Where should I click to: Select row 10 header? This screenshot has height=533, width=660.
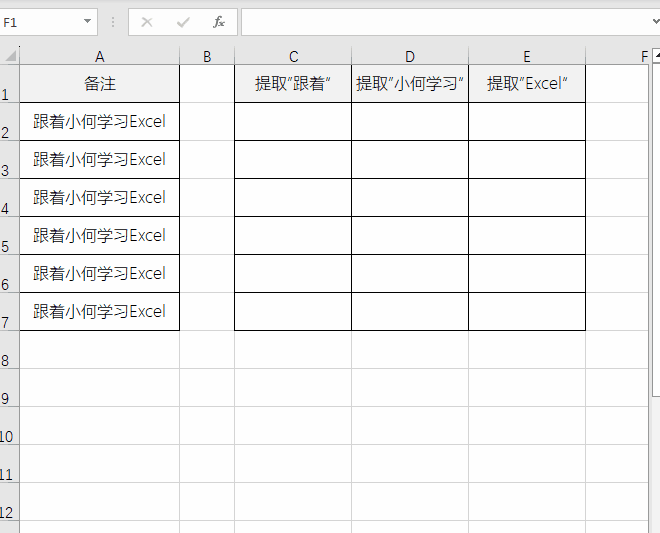9,426
